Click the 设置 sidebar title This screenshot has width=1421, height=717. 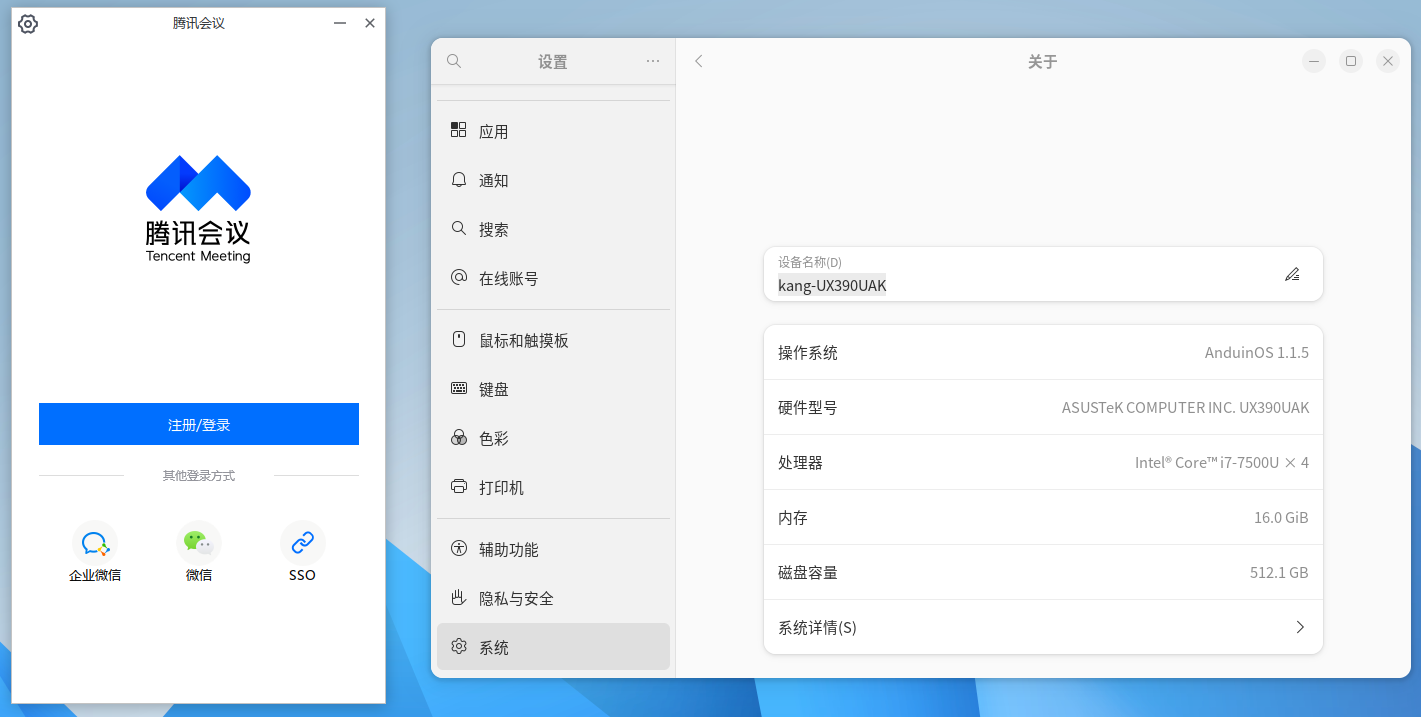[553, 62]
